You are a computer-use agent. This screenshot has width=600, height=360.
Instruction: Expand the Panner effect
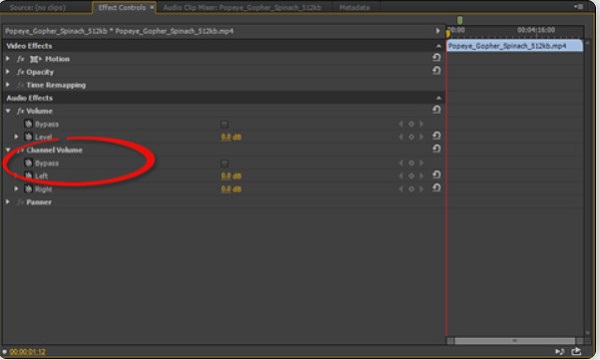tap(8, 202)
